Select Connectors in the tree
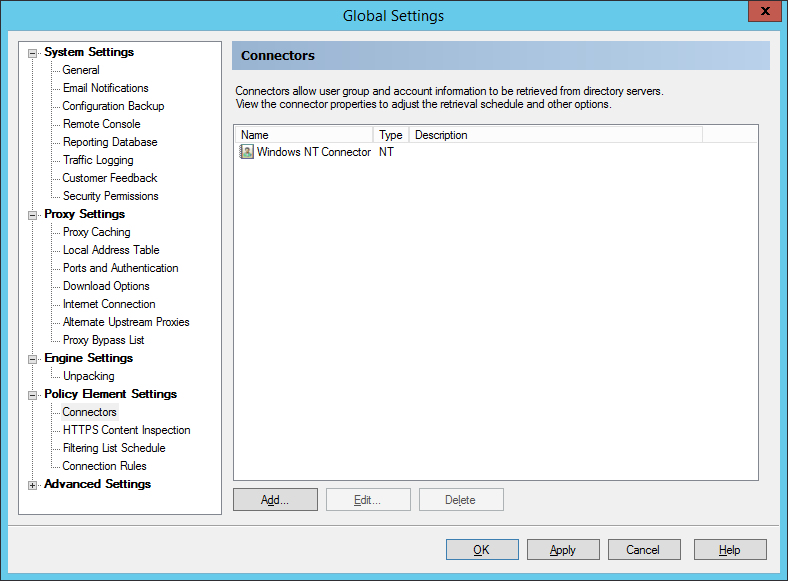This screenshot has height=581, width=788. (x=89, y=412)
